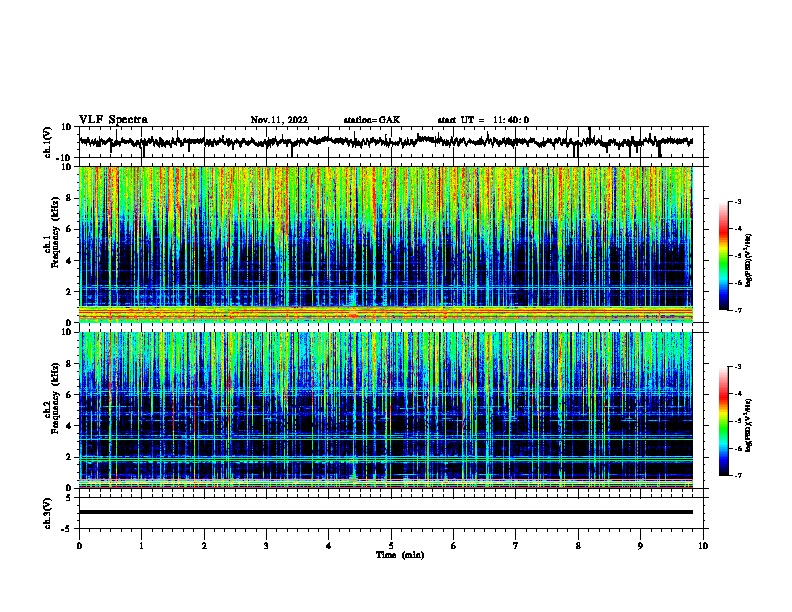Image resolution: width=792 pixels, height=612 pixels.
Task: Click the "Time (min)" axis label
Action: coord(400,555)
